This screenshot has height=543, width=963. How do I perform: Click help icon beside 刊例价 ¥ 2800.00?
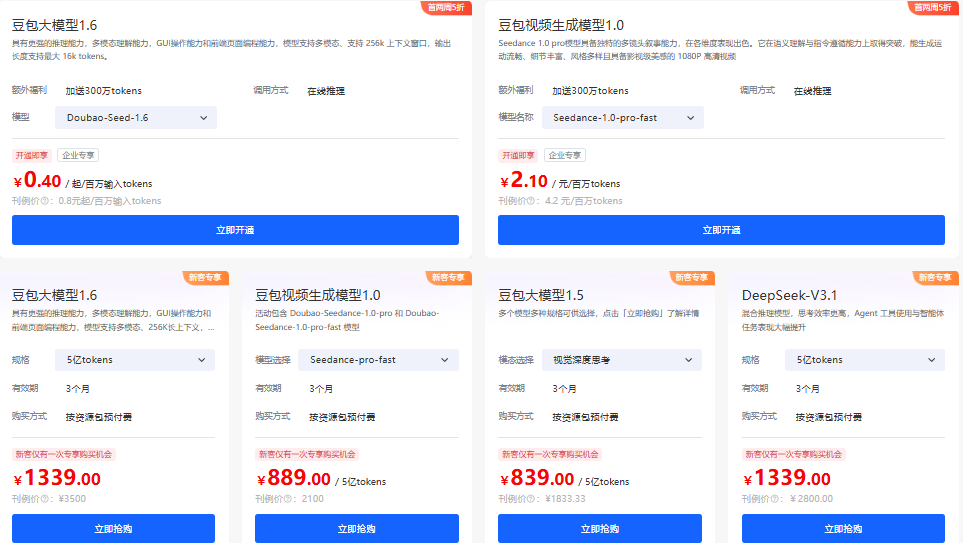(774, 499)
